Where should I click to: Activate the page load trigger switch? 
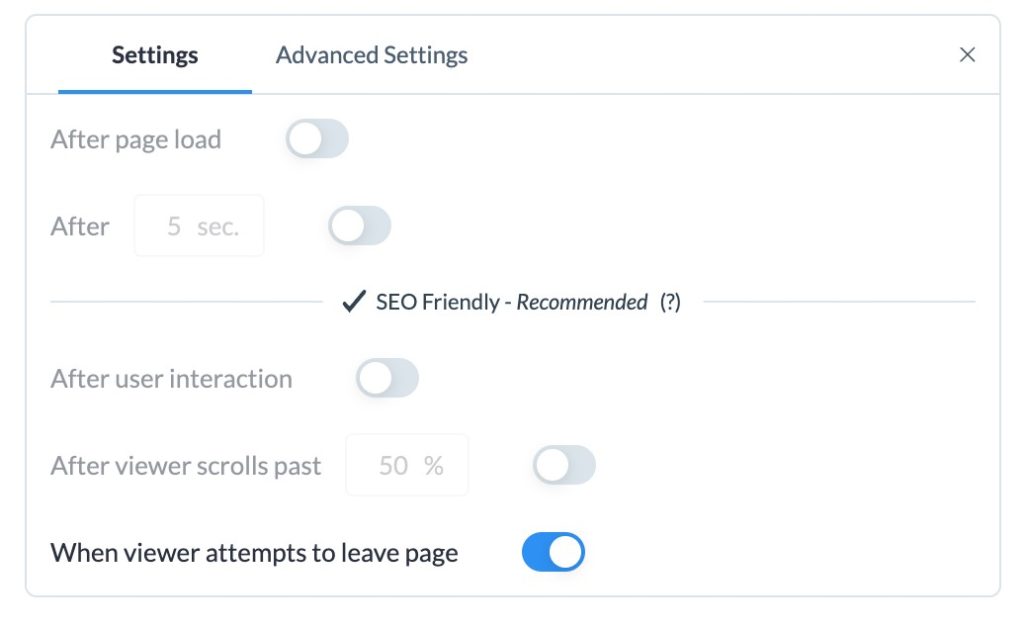316,139
